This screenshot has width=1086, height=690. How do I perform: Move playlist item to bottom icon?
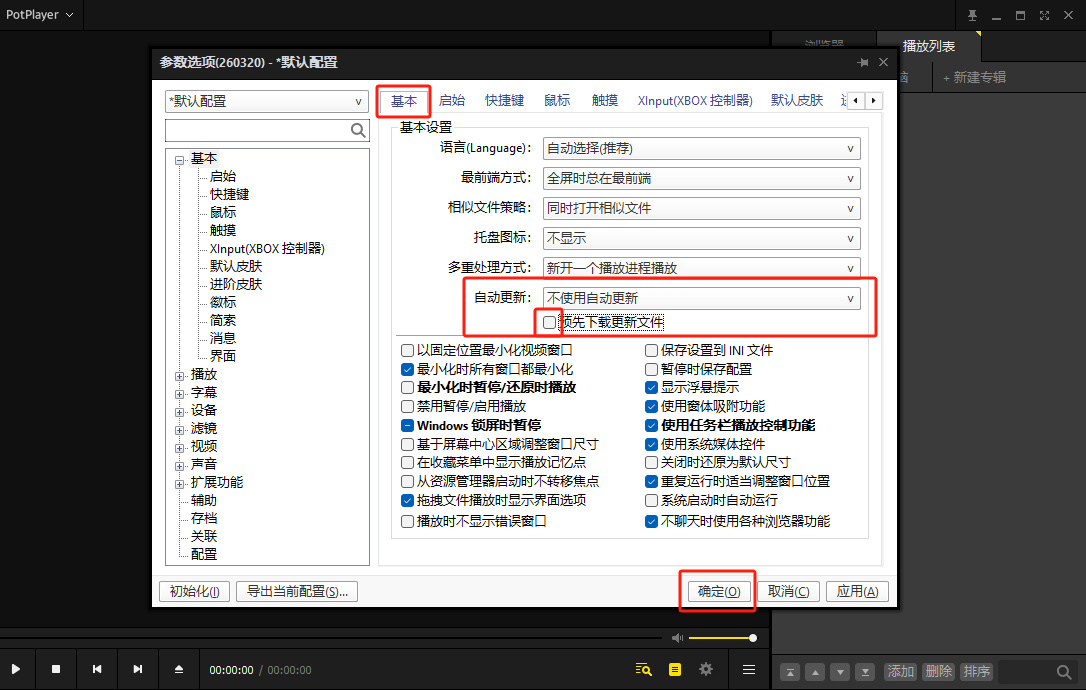click(865, 672)
